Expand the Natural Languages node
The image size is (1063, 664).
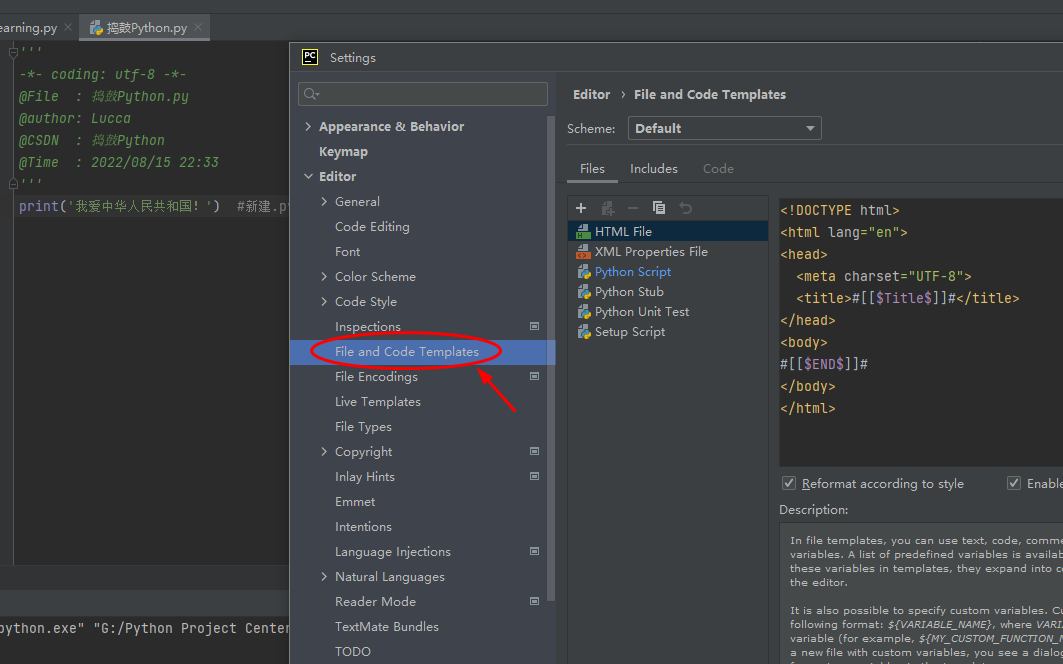click(324, 577)
